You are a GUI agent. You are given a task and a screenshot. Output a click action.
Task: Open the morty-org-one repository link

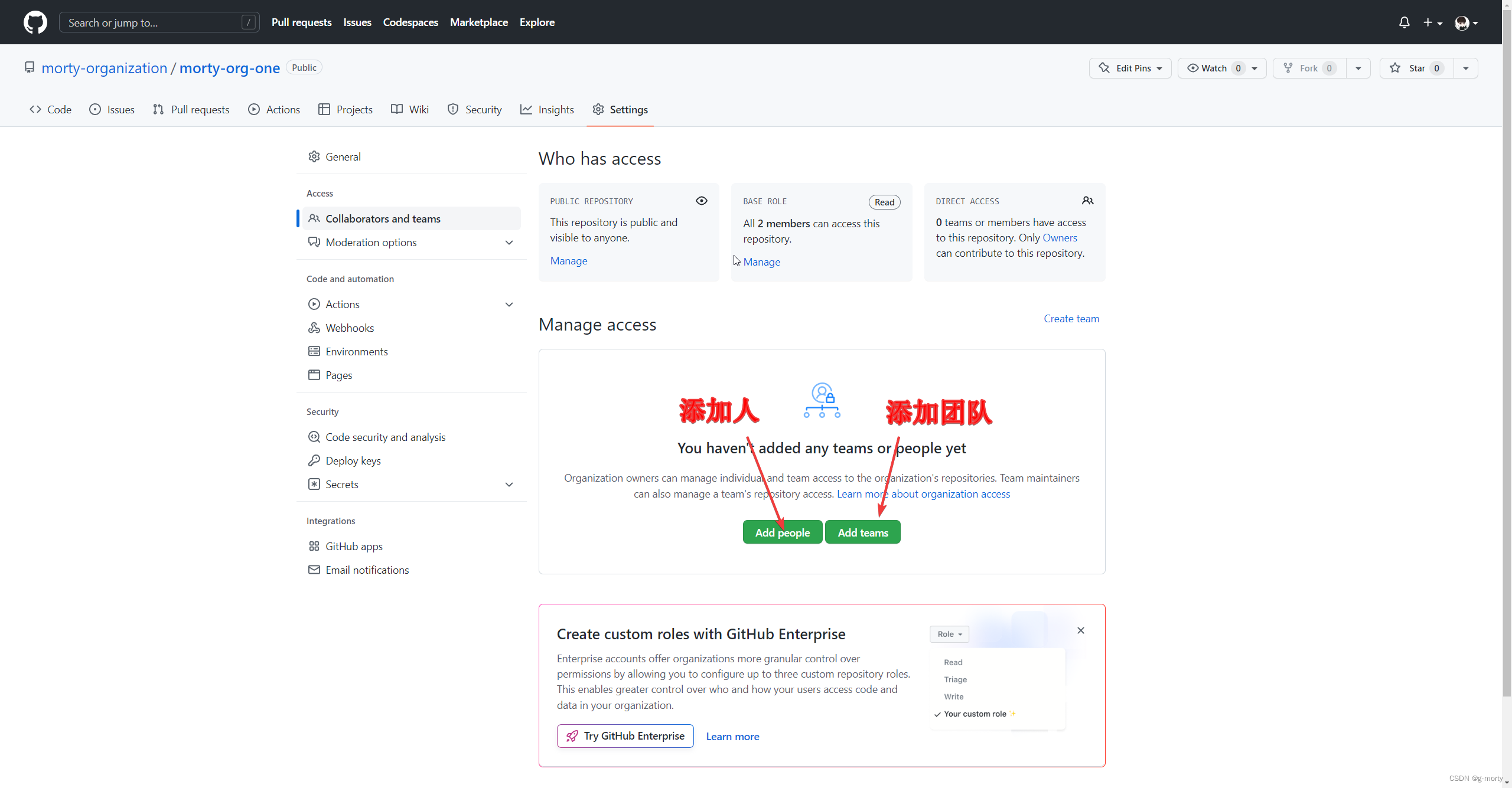point(230,68)
